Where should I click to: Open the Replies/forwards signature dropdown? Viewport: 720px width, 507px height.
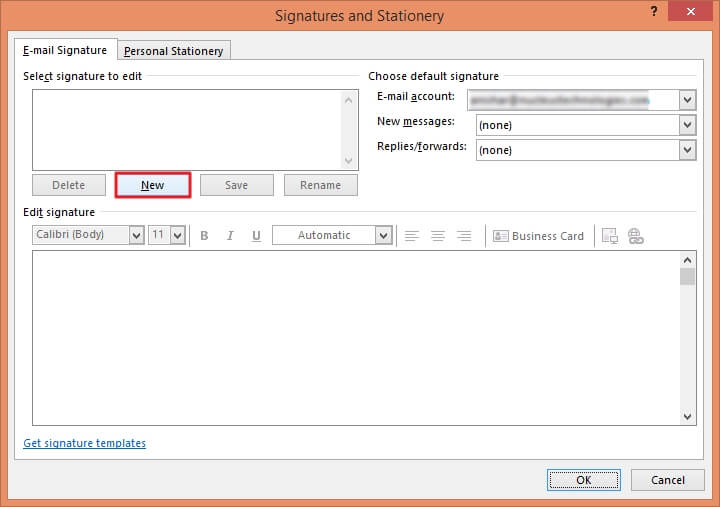(x=687, y=150)
